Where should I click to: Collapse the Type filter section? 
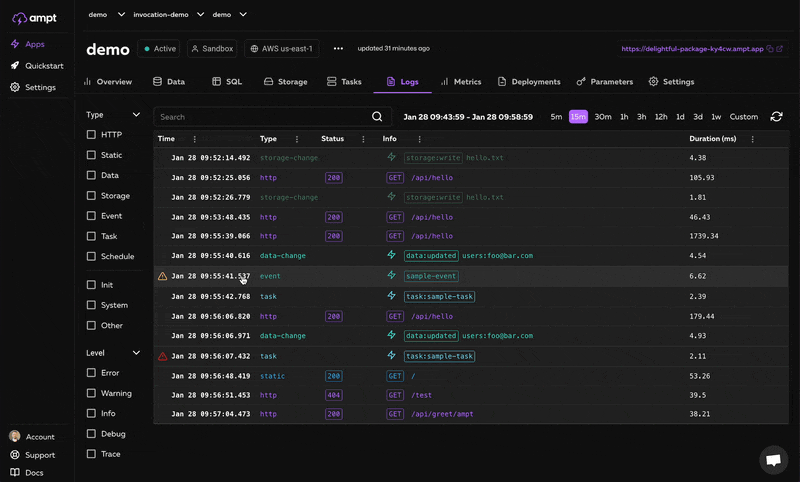click(x=137, y=115)
